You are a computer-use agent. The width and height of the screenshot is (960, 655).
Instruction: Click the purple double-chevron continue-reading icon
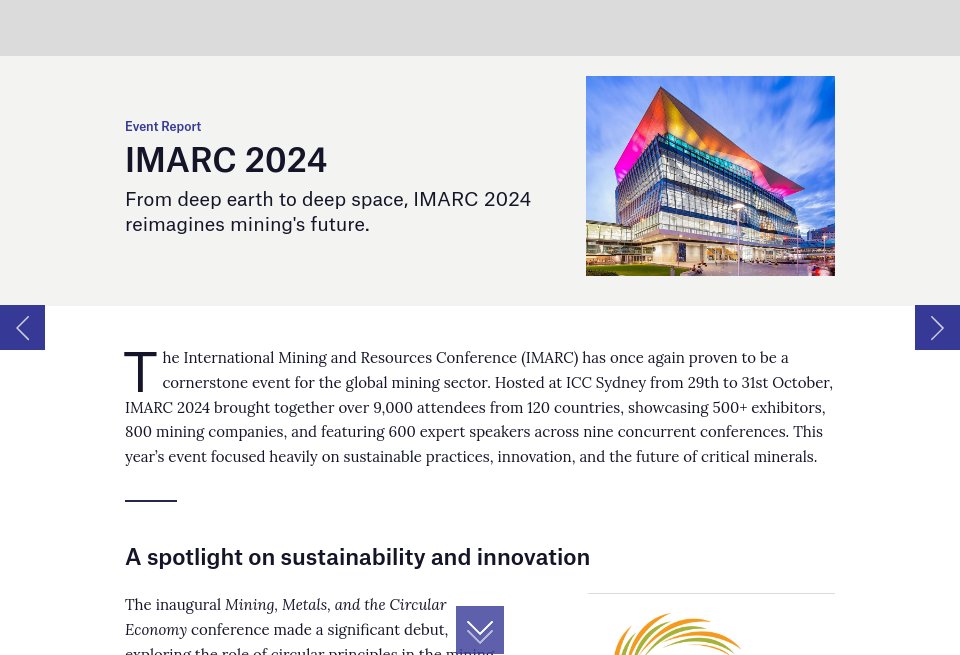click(x=480, y=630)
